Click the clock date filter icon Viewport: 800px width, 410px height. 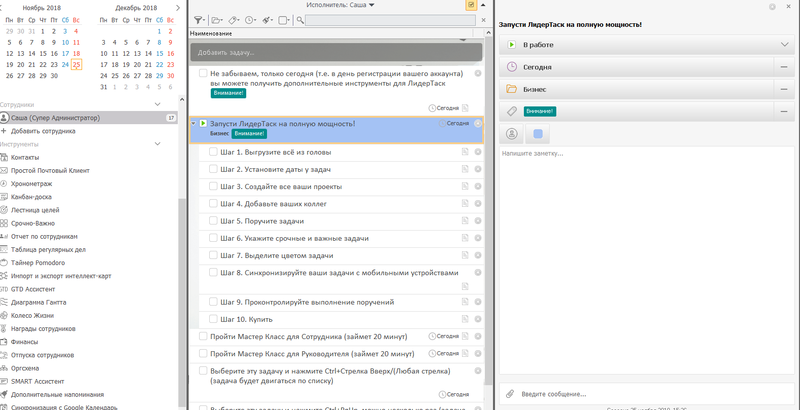coord(250,20)
